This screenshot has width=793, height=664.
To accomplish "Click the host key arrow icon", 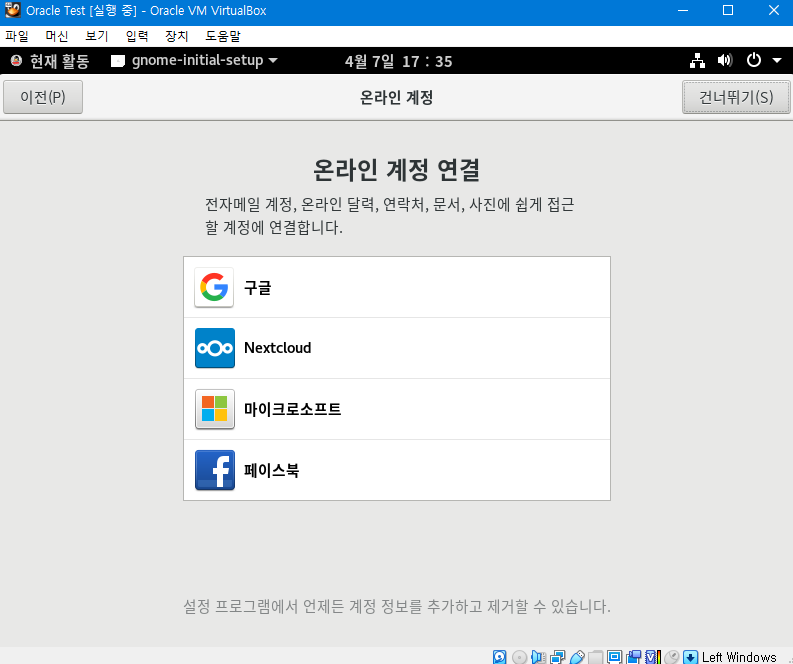I will (x=690, y=657).
